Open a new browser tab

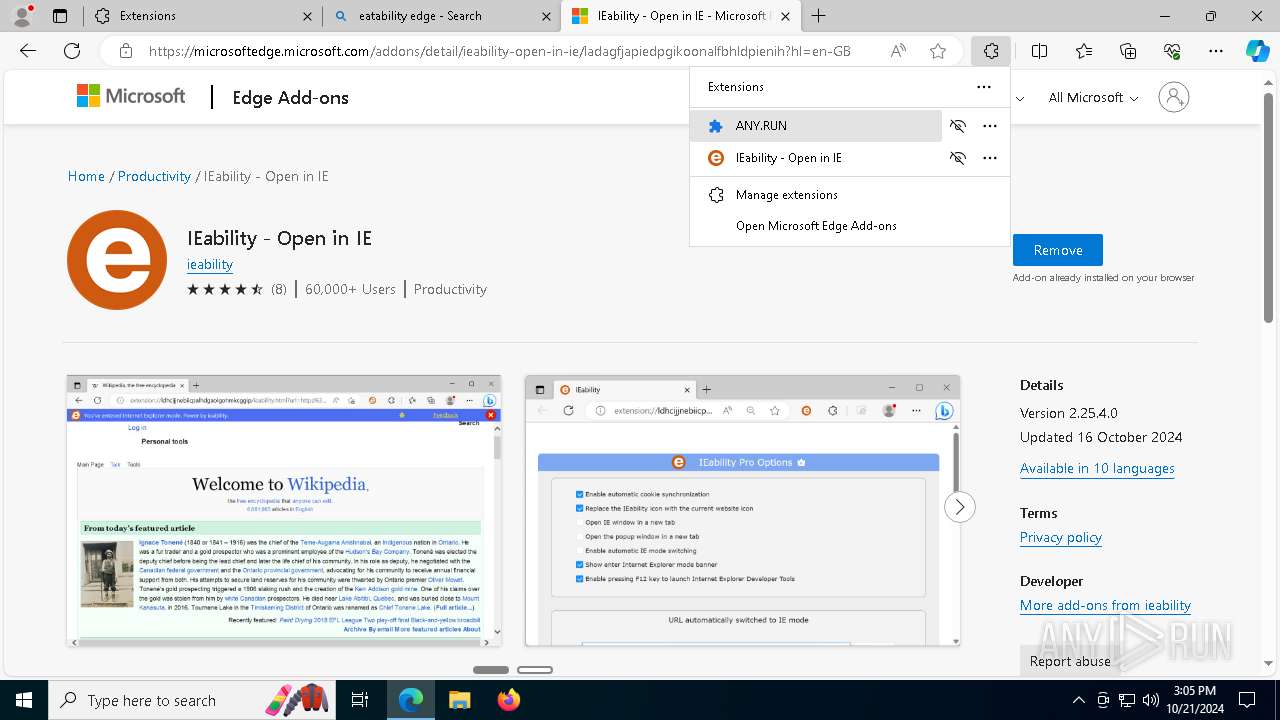coord(819,16)
